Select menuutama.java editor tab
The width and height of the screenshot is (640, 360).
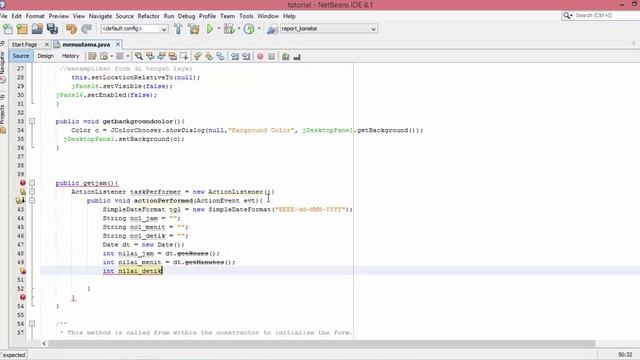point(86,44)
